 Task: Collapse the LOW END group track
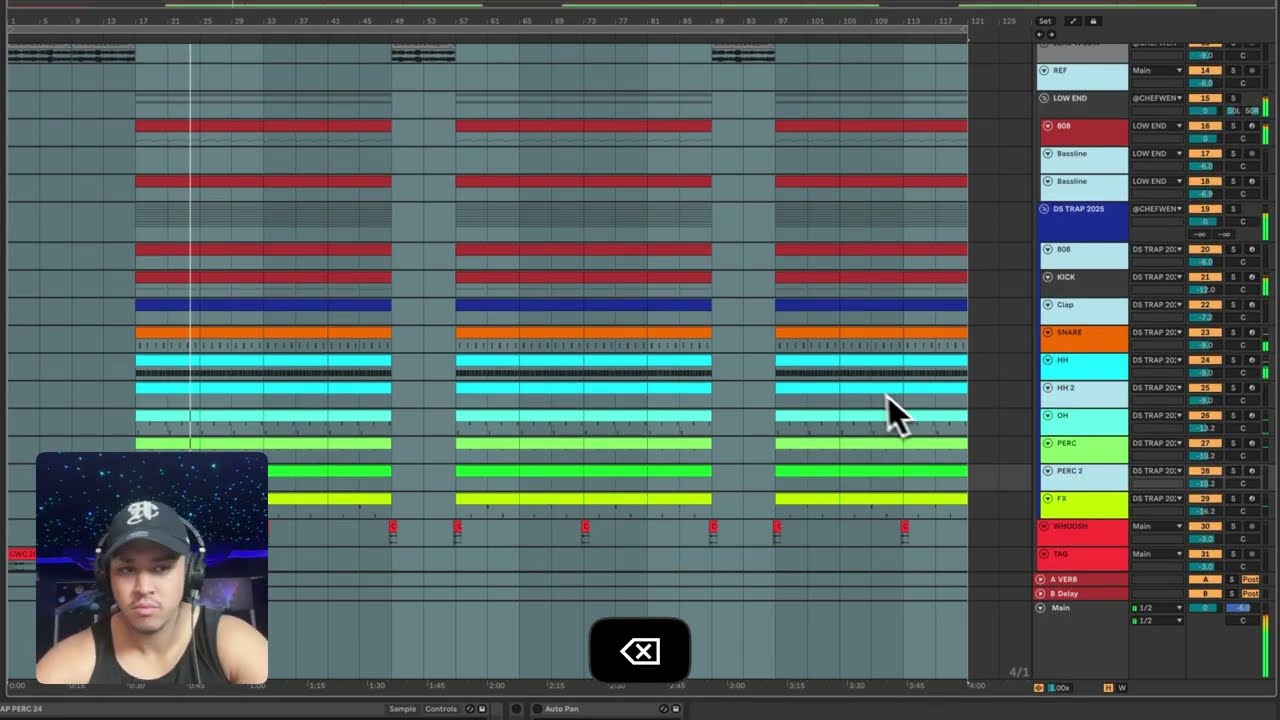pos(1044,98)
